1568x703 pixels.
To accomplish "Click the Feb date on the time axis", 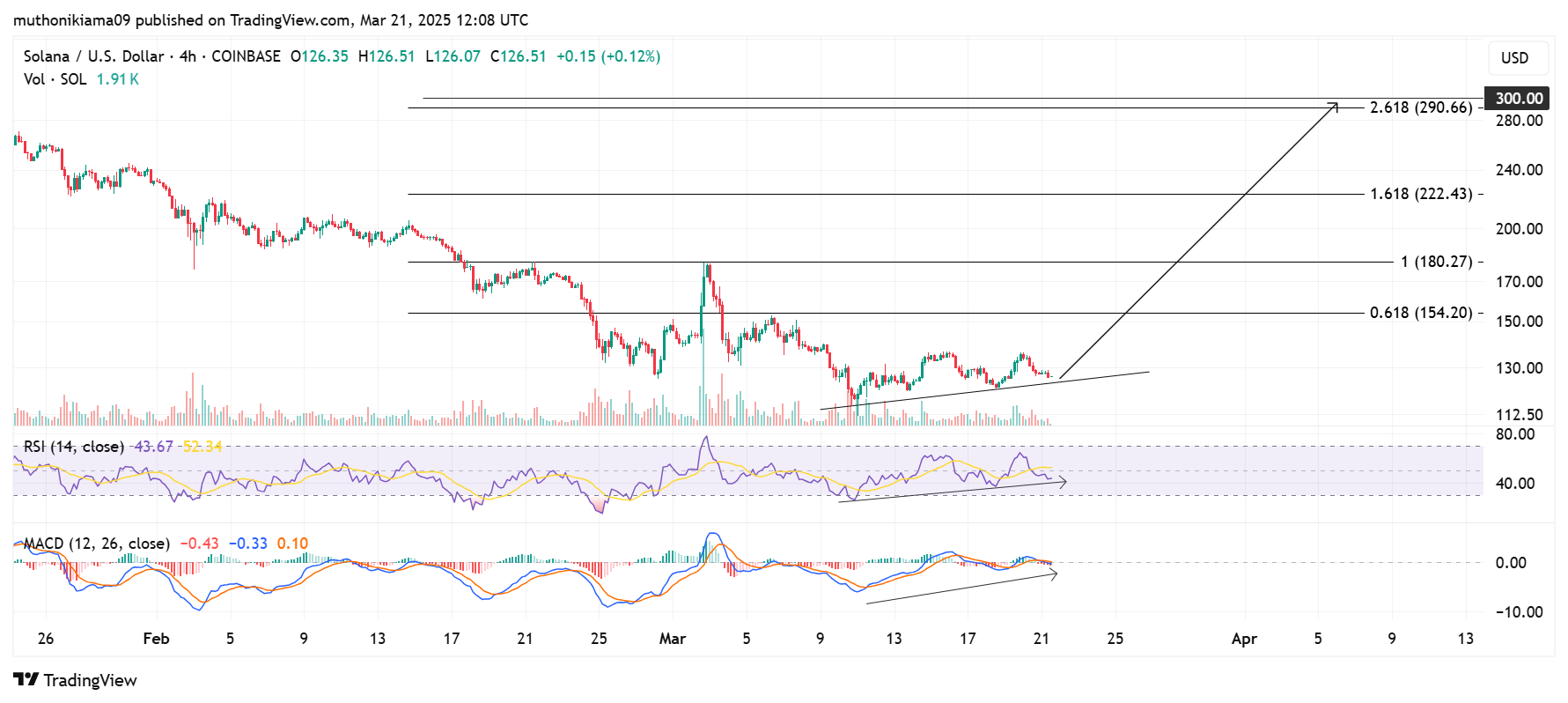I will 156,639.
